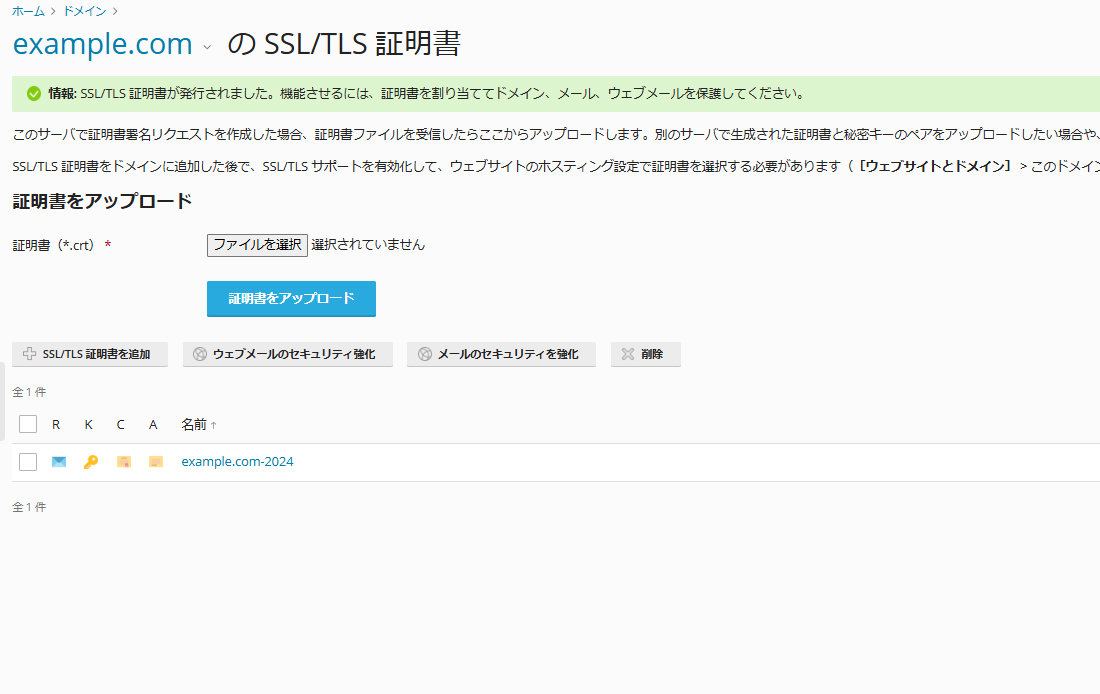
Task: Tick the select-all checkbox in the table header
Action: [x=28, y=424]
